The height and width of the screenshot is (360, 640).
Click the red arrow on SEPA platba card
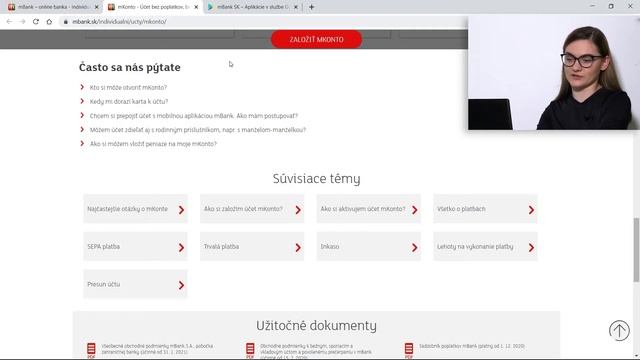(x=182, y=247)
